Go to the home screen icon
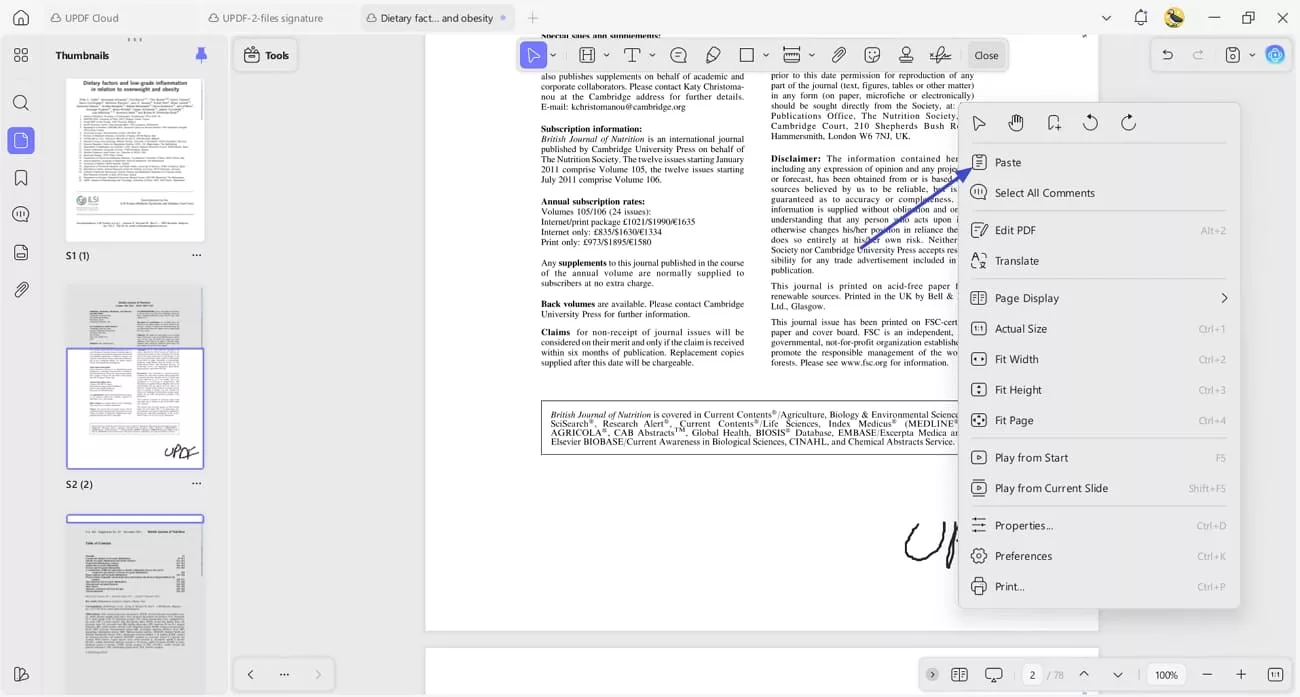 [x=21, y=18]
